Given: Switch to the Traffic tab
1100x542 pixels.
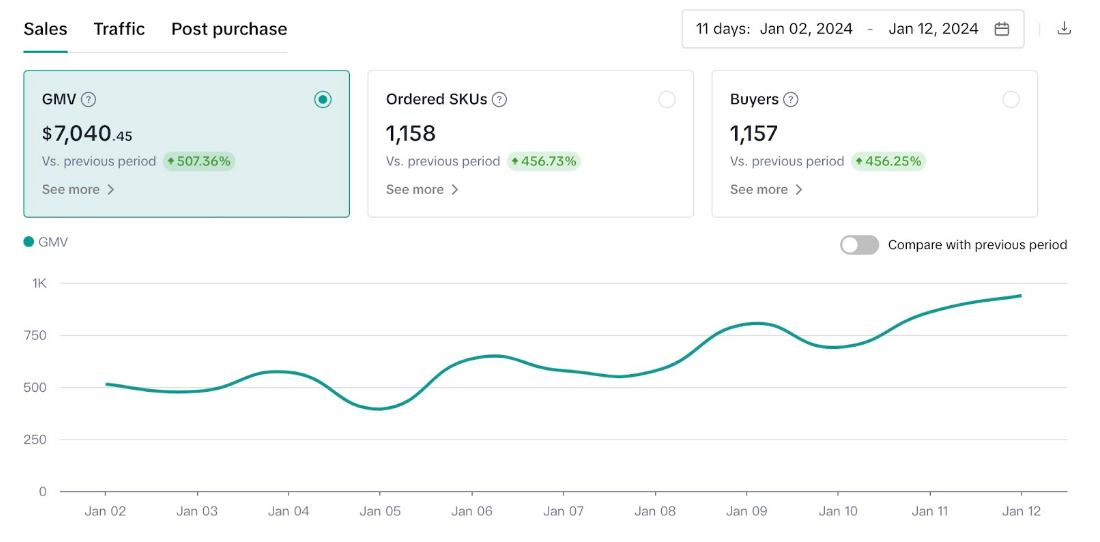Looking at the screenshot, I should [x=119, y=29].
